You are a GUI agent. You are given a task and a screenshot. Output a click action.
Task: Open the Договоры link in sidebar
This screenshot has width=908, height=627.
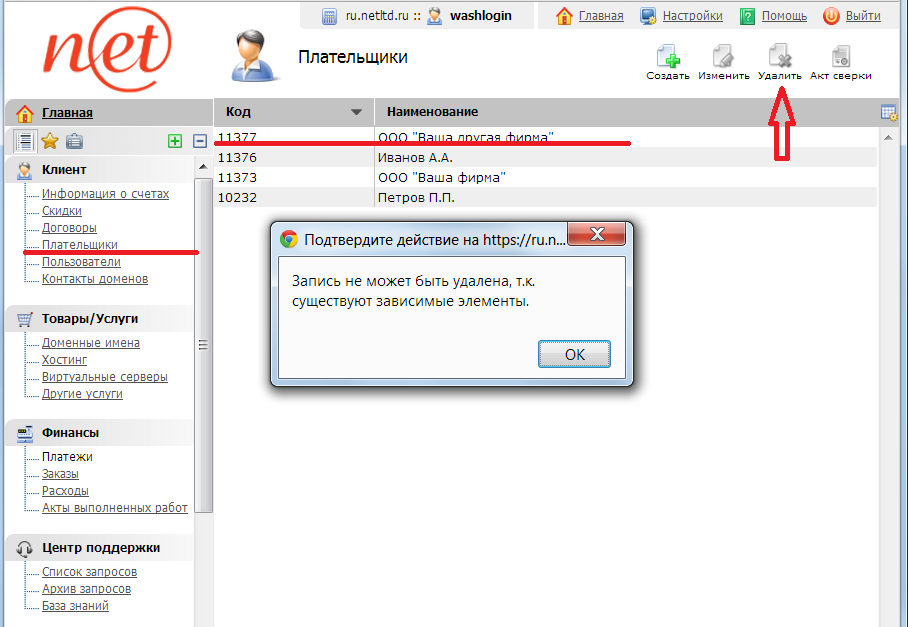pos(69,228)
